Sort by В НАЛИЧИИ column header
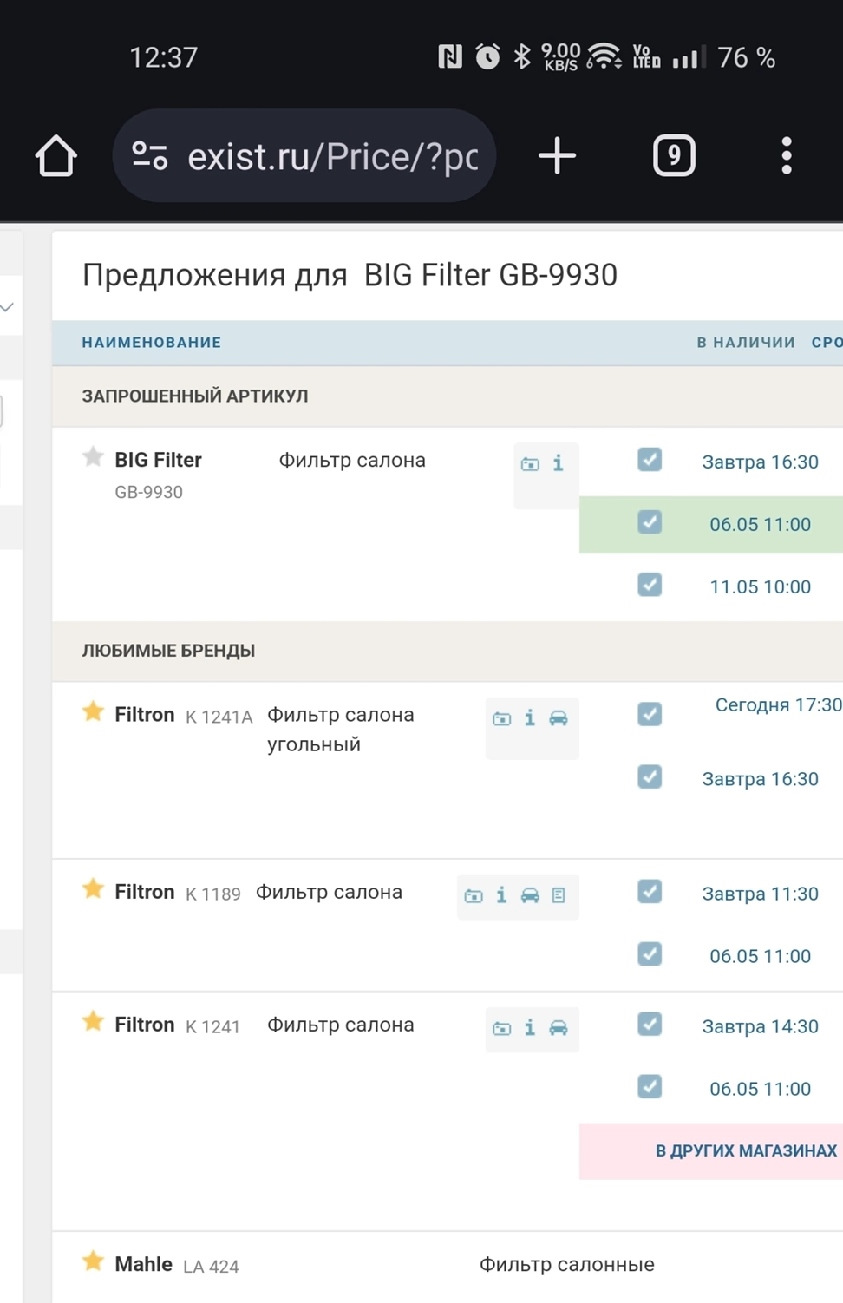Screen dimensions: 843x1303 tap(745, 342)
